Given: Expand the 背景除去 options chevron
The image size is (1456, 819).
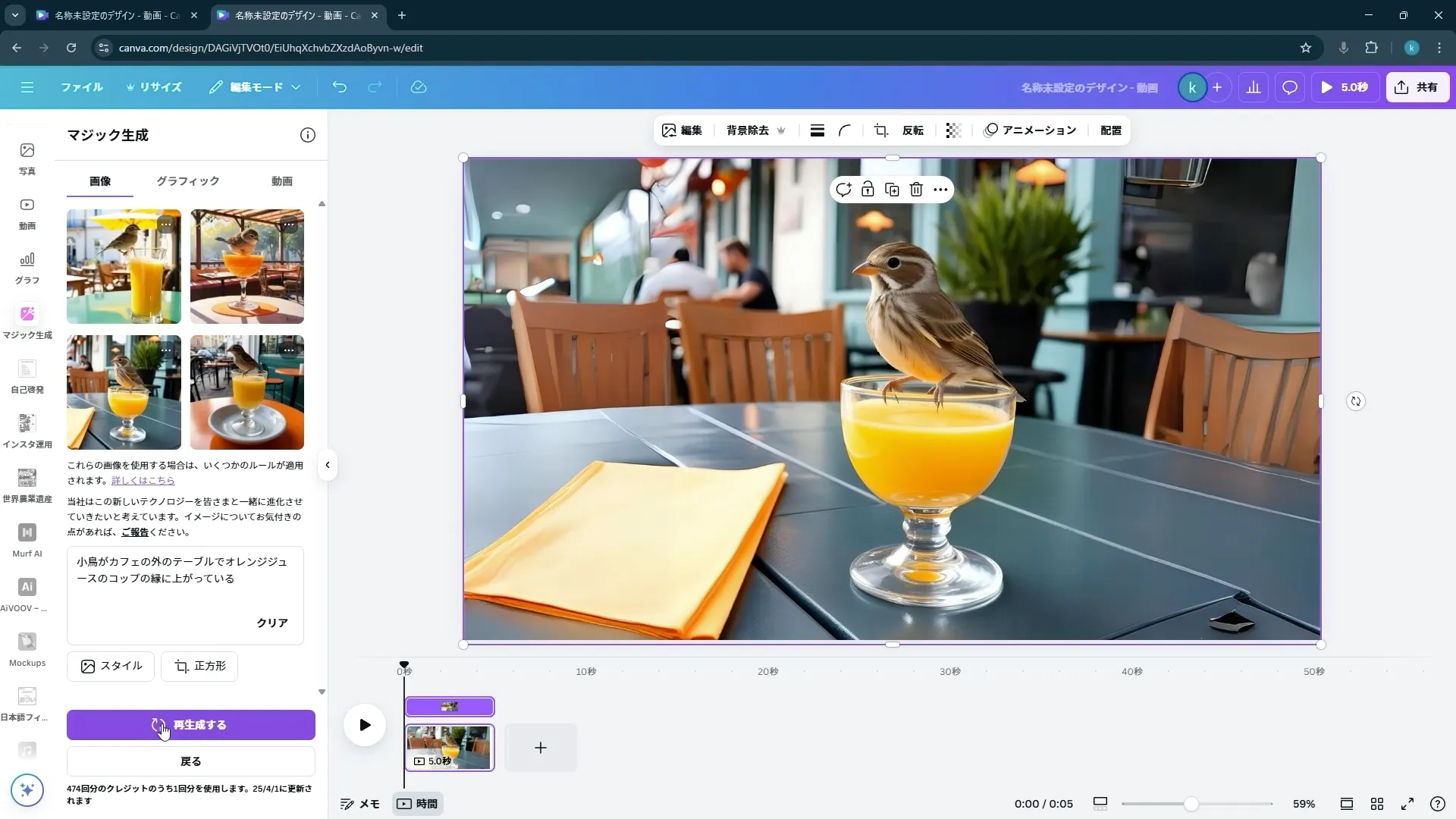Looking at the screenshot, I should tap(782, 130).
